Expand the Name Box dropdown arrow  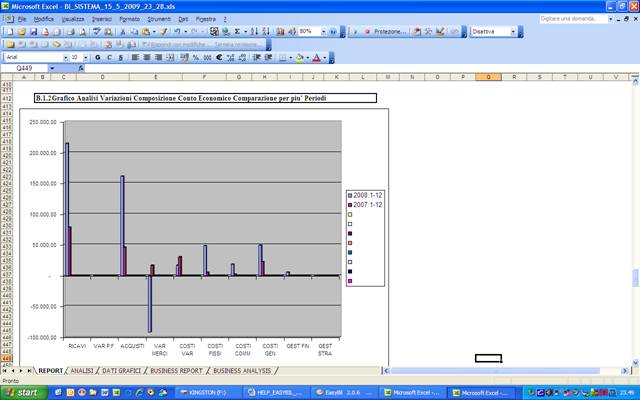pos(53,69)
